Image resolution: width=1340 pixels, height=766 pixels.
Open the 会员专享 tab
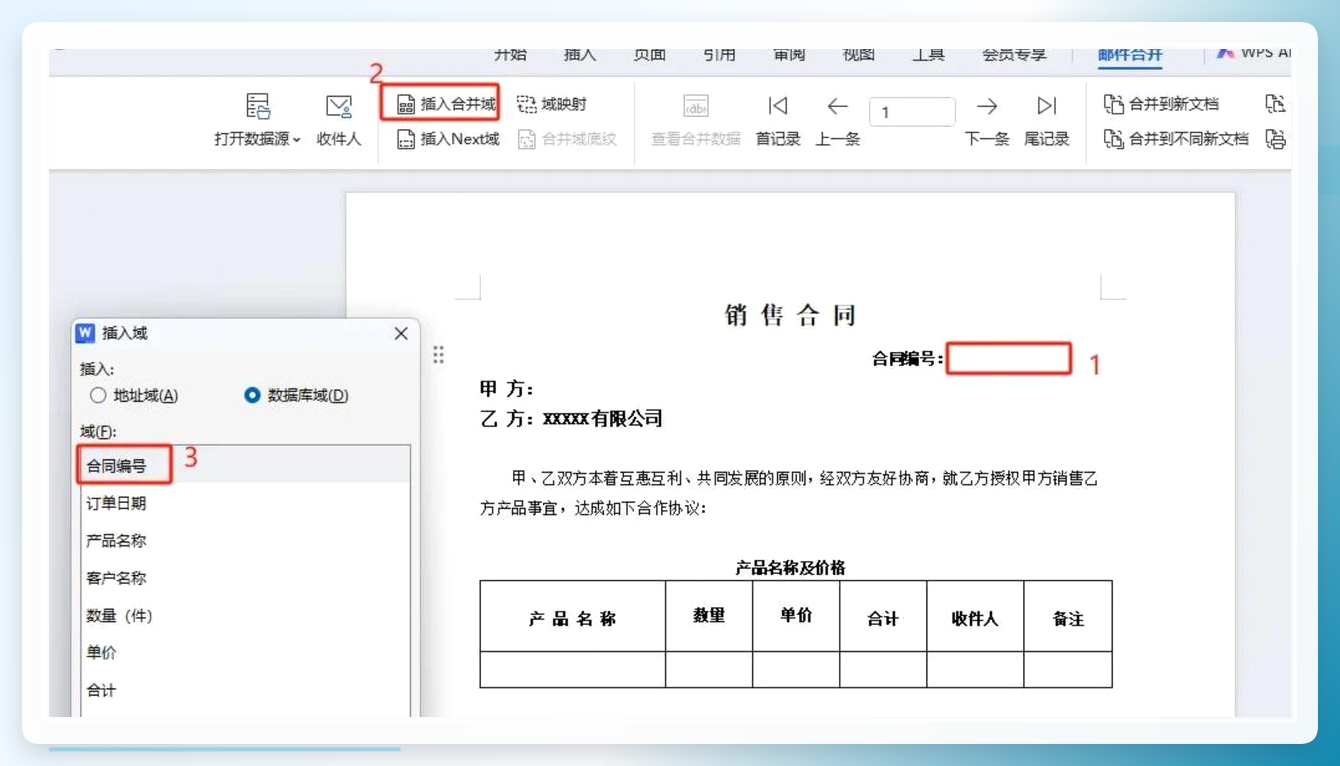pyautogui.click(x=1014, y=54)
